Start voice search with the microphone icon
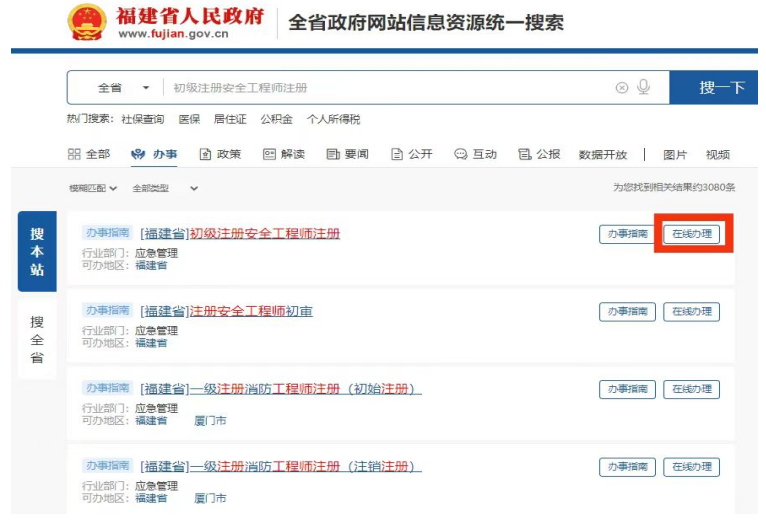Image resolution: width=766 pixels, height=523 pixels. pos(643,87)
